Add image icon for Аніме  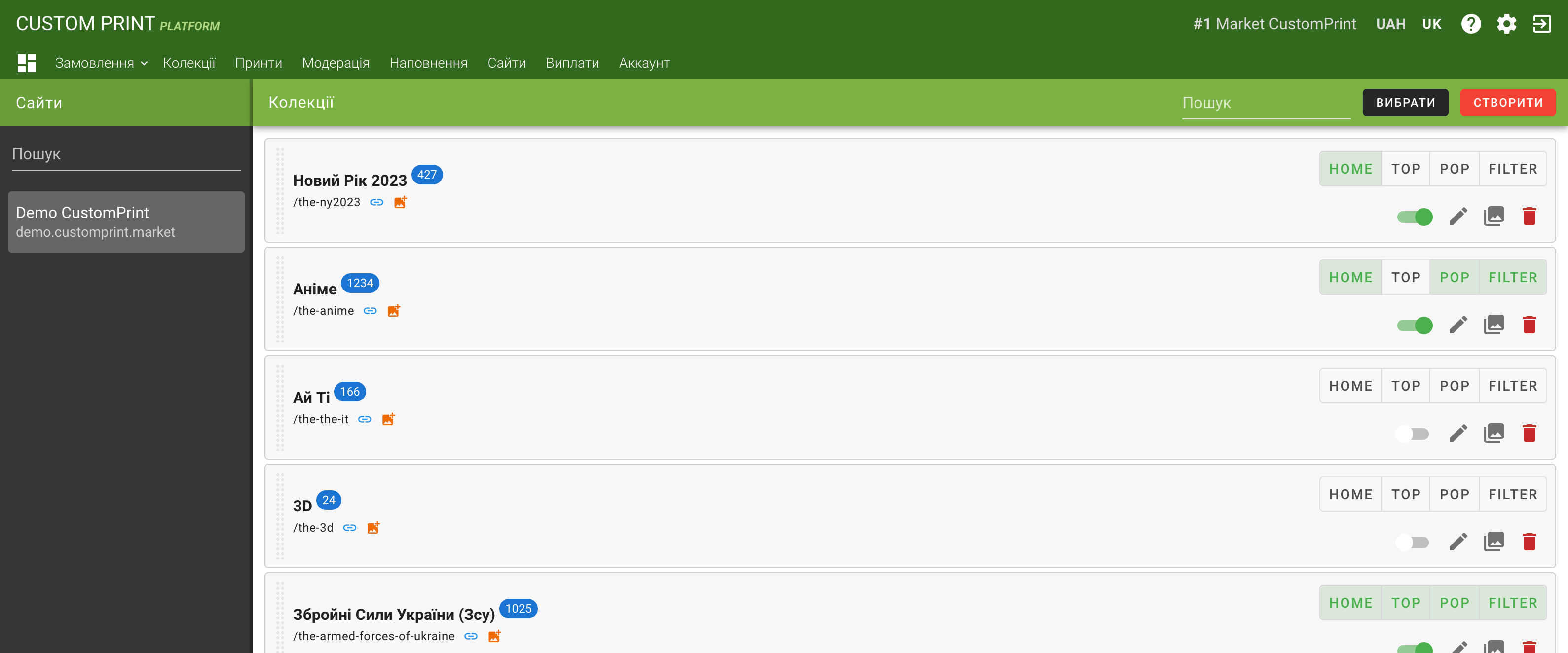pyautogui.click(x=394, y=310)
